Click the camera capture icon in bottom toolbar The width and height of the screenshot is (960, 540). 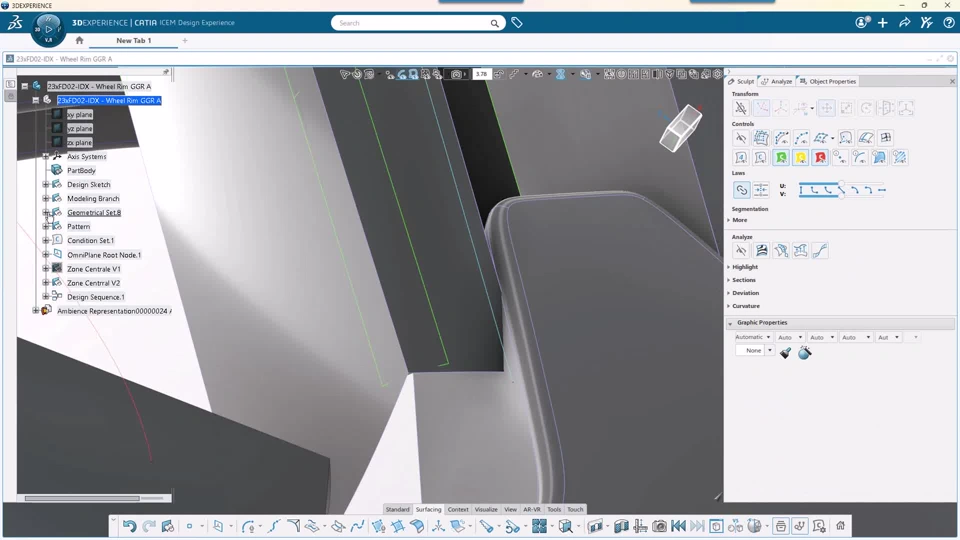coord(659,526)
